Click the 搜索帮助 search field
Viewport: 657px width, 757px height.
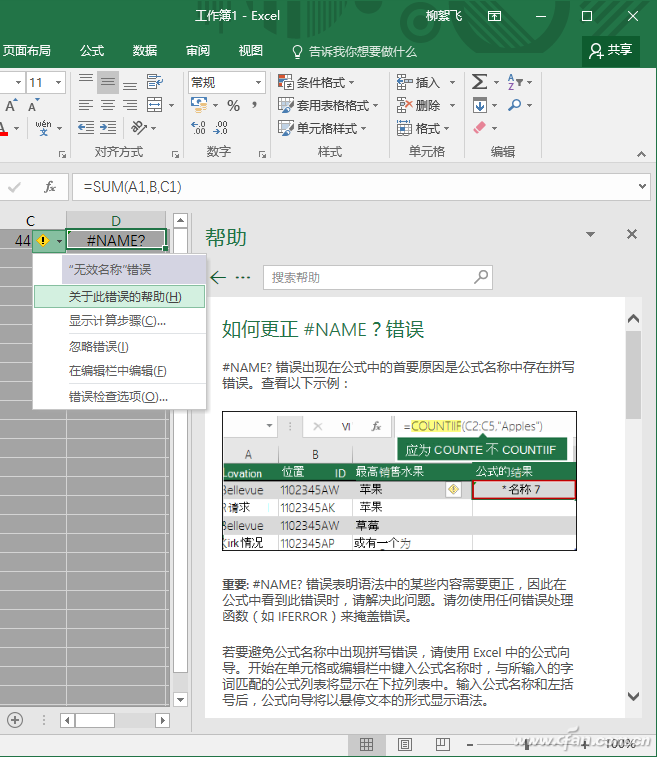[x=377, y=277]
